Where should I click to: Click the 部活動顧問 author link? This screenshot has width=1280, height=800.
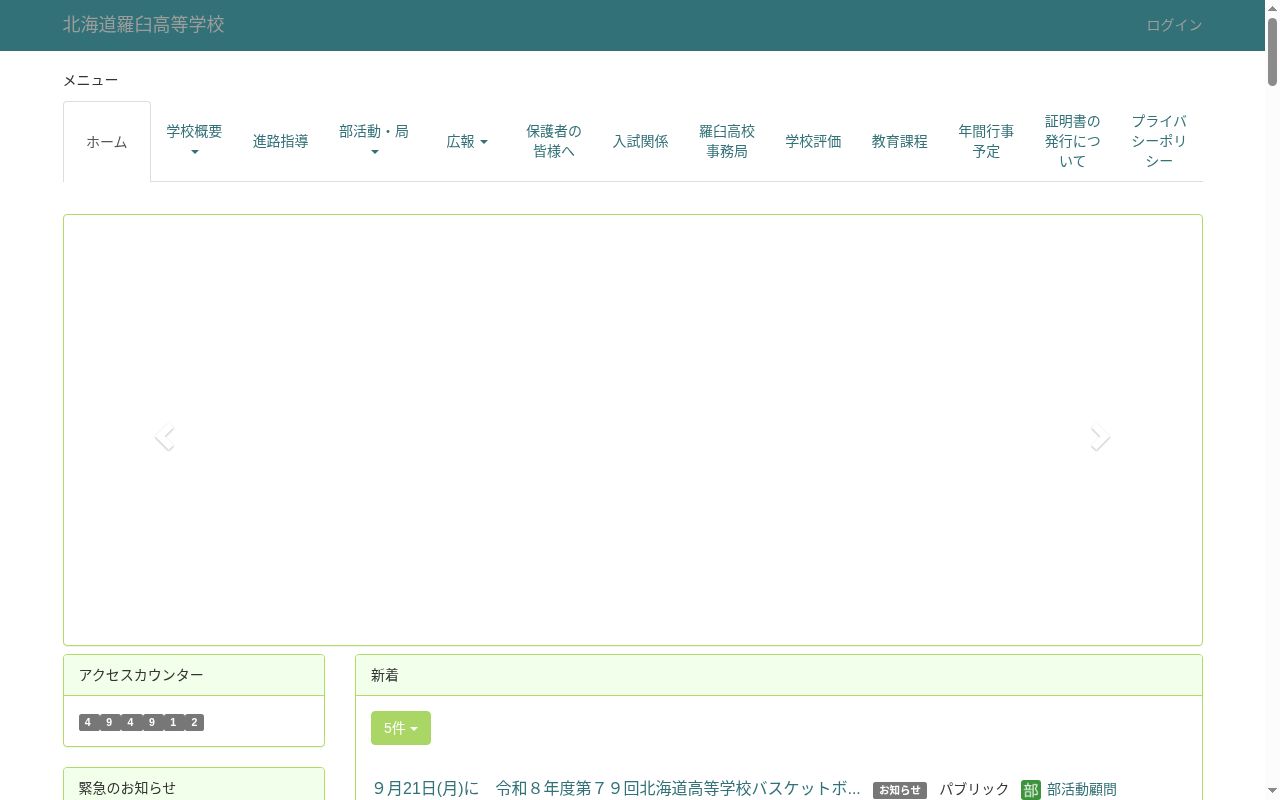[x=1082, y=790]
